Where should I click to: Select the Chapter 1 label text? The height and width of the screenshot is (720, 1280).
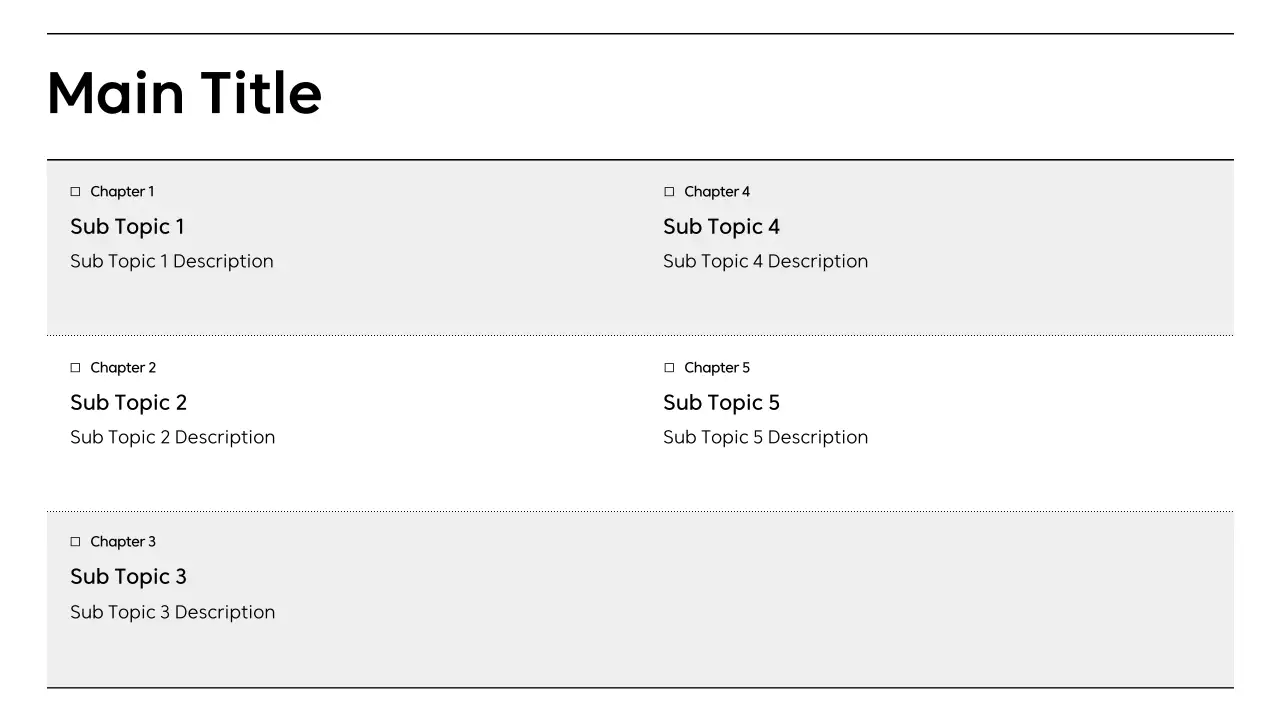click(x=122, y=192)
